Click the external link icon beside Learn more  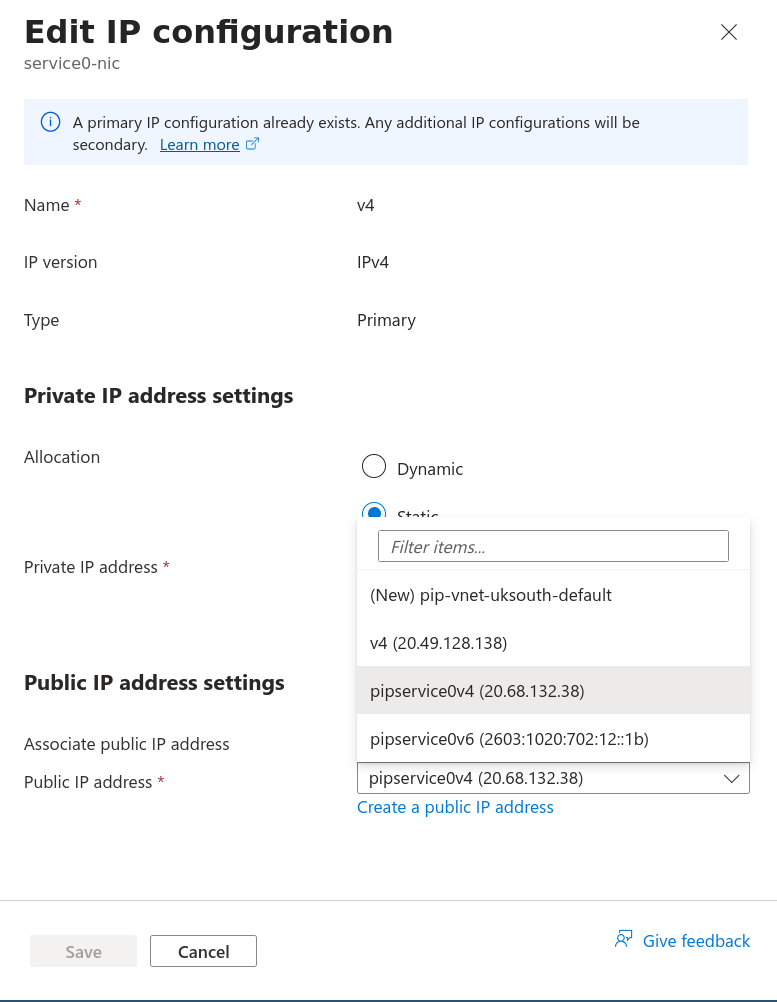click(x=253, y=144)
